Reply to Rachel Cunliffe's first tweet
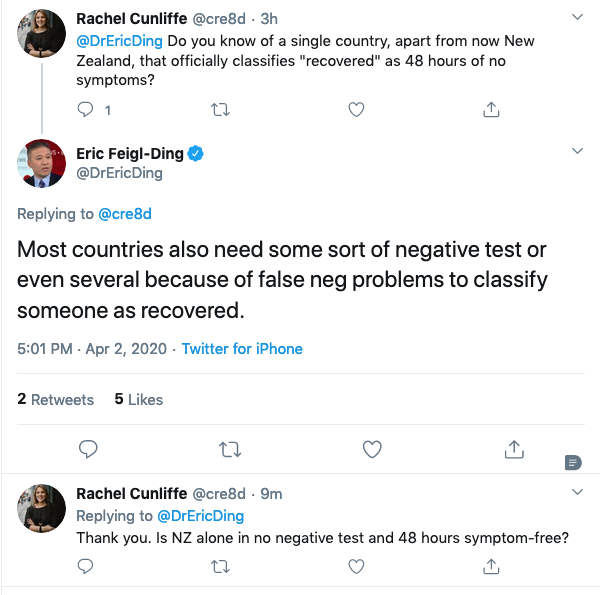600x595 pixels. point(86,108)
